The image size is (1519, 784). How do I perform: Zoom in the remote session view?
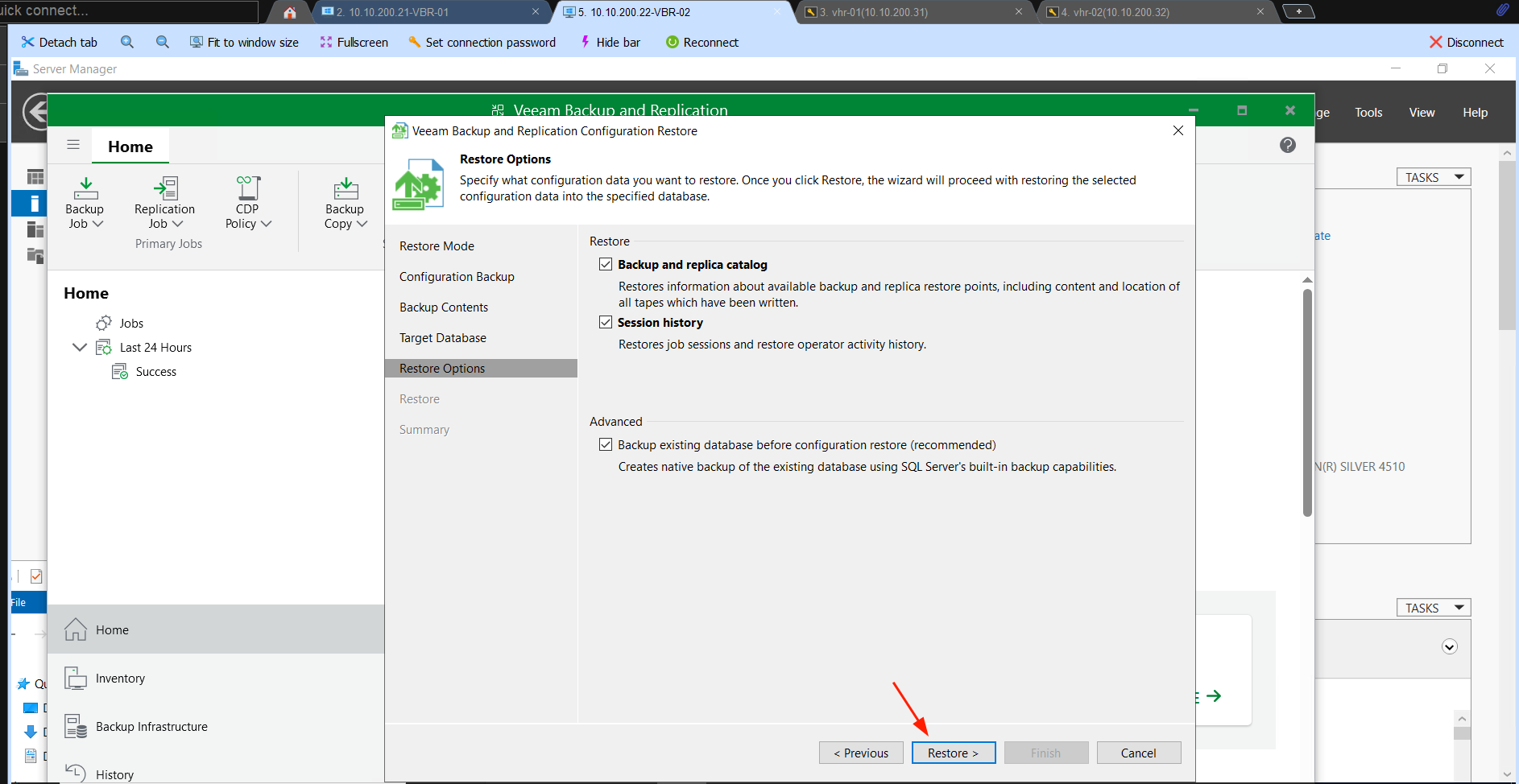point(127,42)
